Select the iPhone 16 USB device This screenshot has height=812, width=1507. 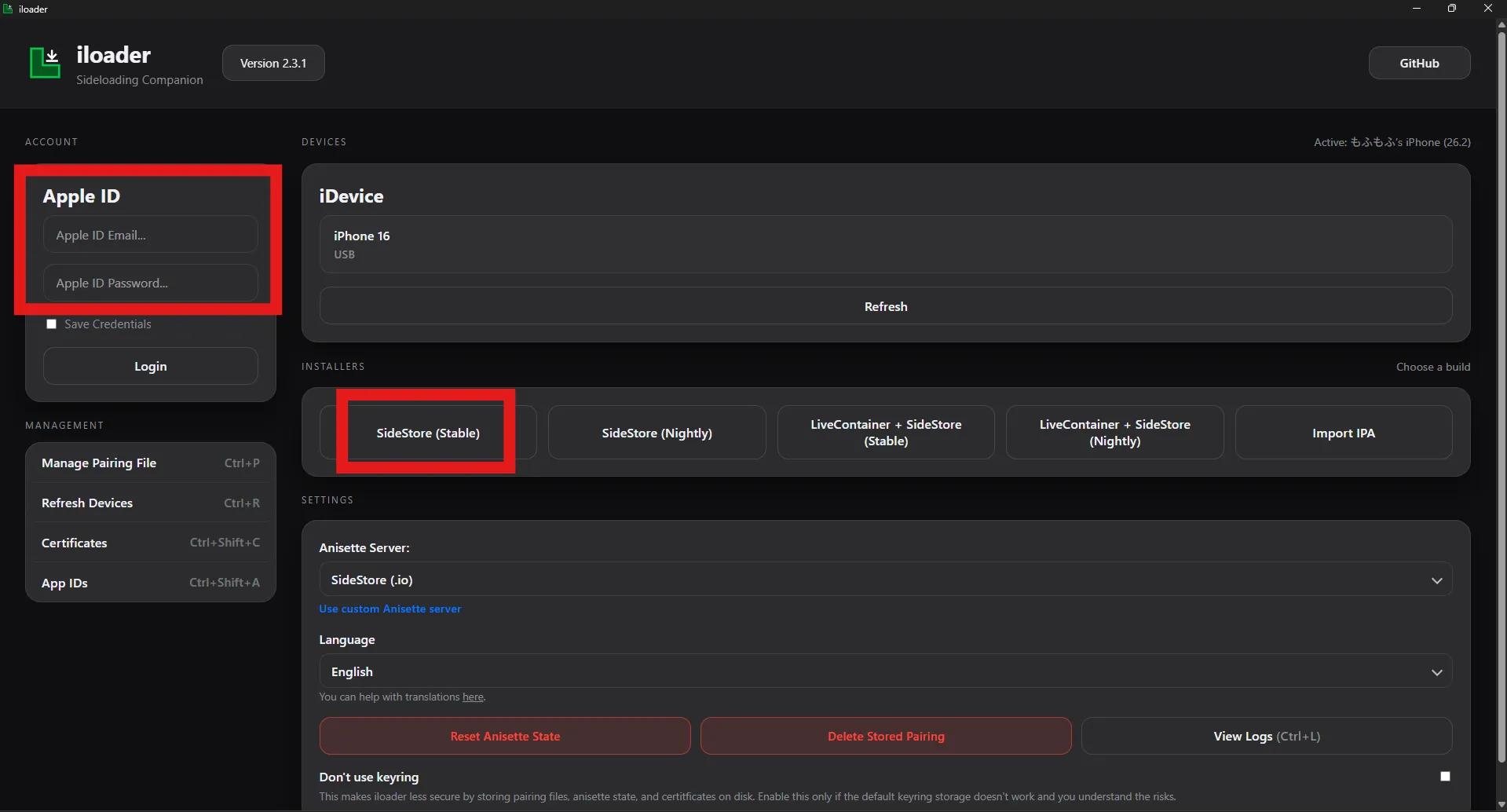(x=886, y=244)
